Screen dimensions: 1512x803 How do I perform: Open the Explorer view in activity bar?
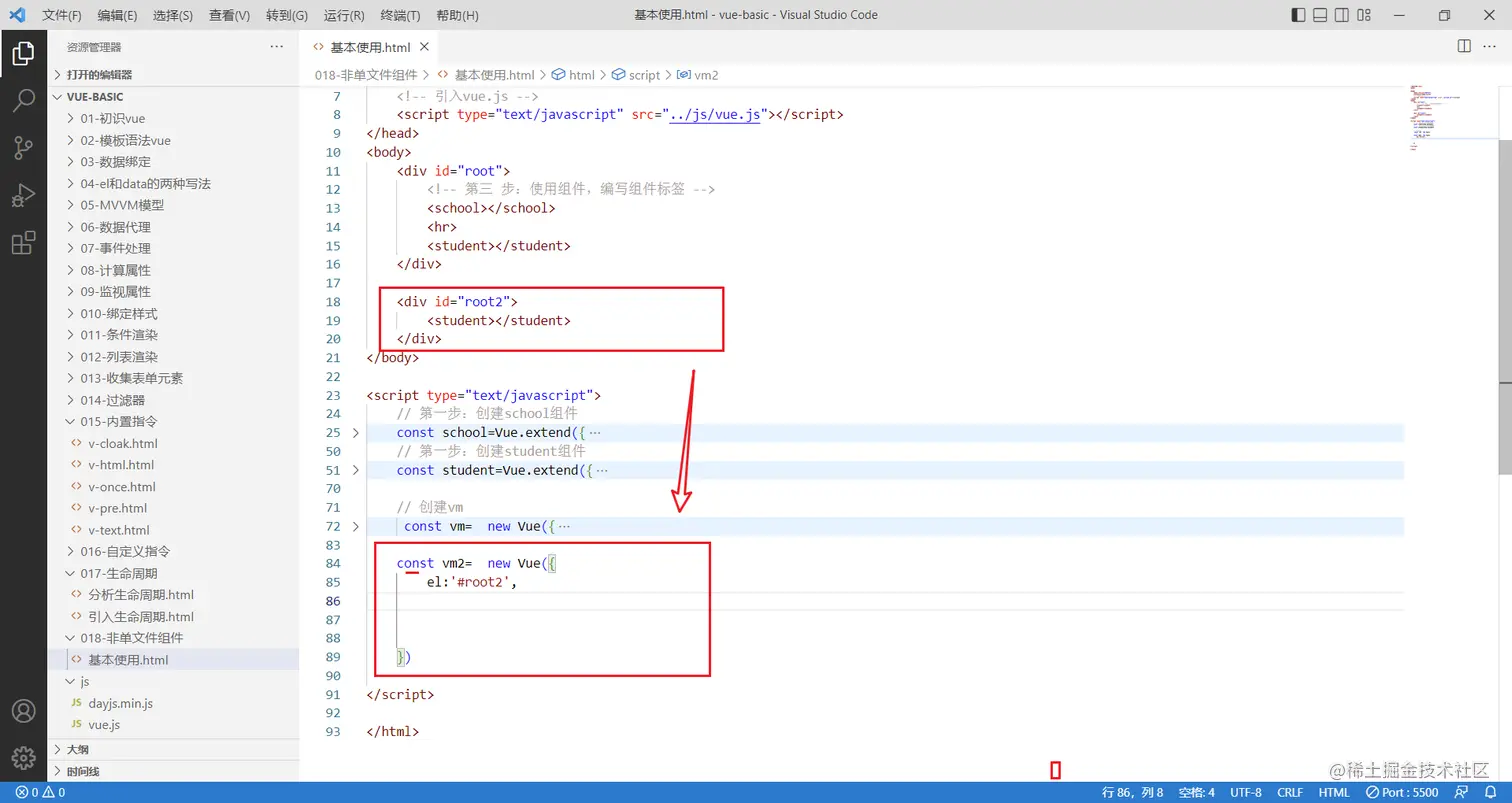click(x=23, y=53)
